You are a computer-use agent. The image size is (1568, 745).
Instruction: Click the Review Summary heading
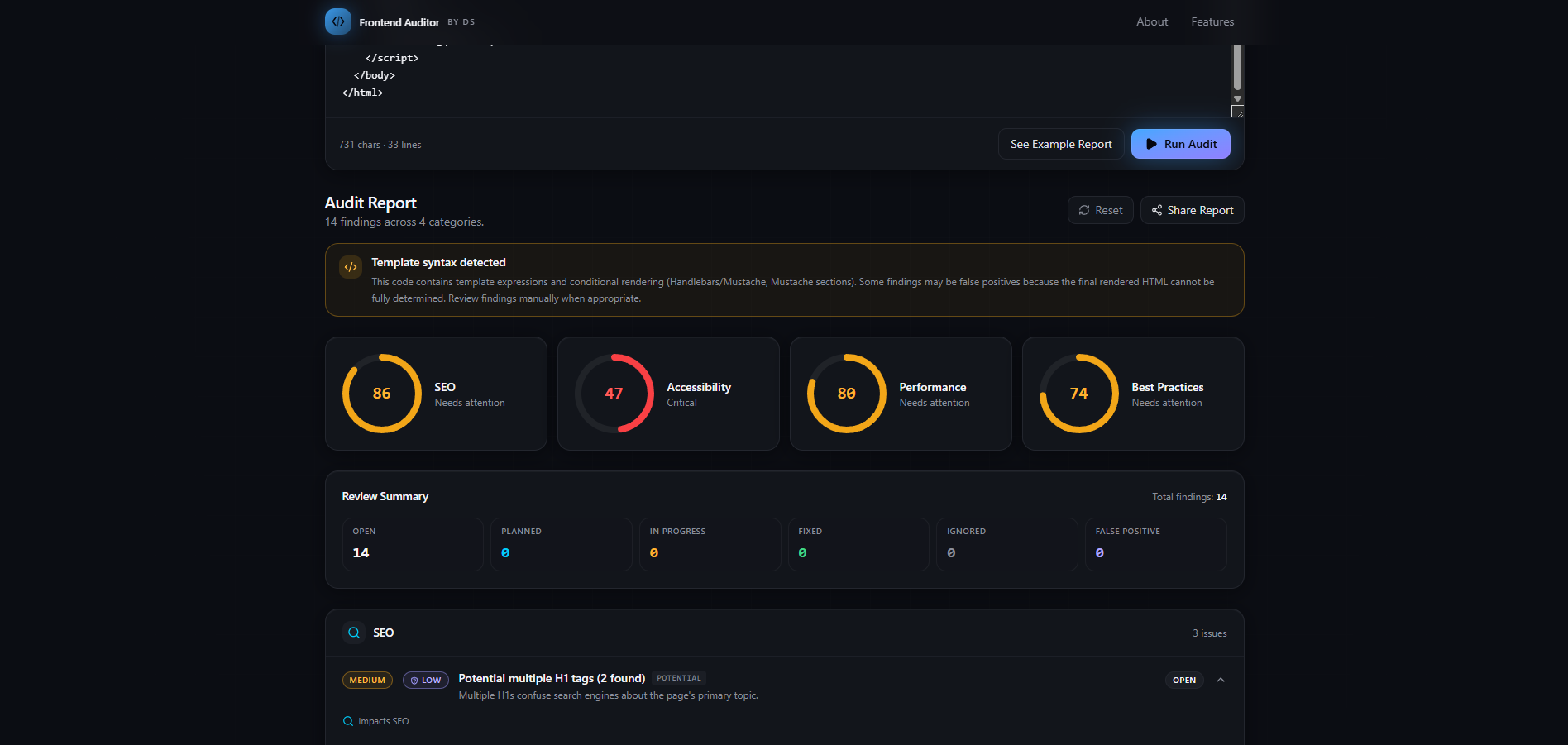[x=385, y=496]
